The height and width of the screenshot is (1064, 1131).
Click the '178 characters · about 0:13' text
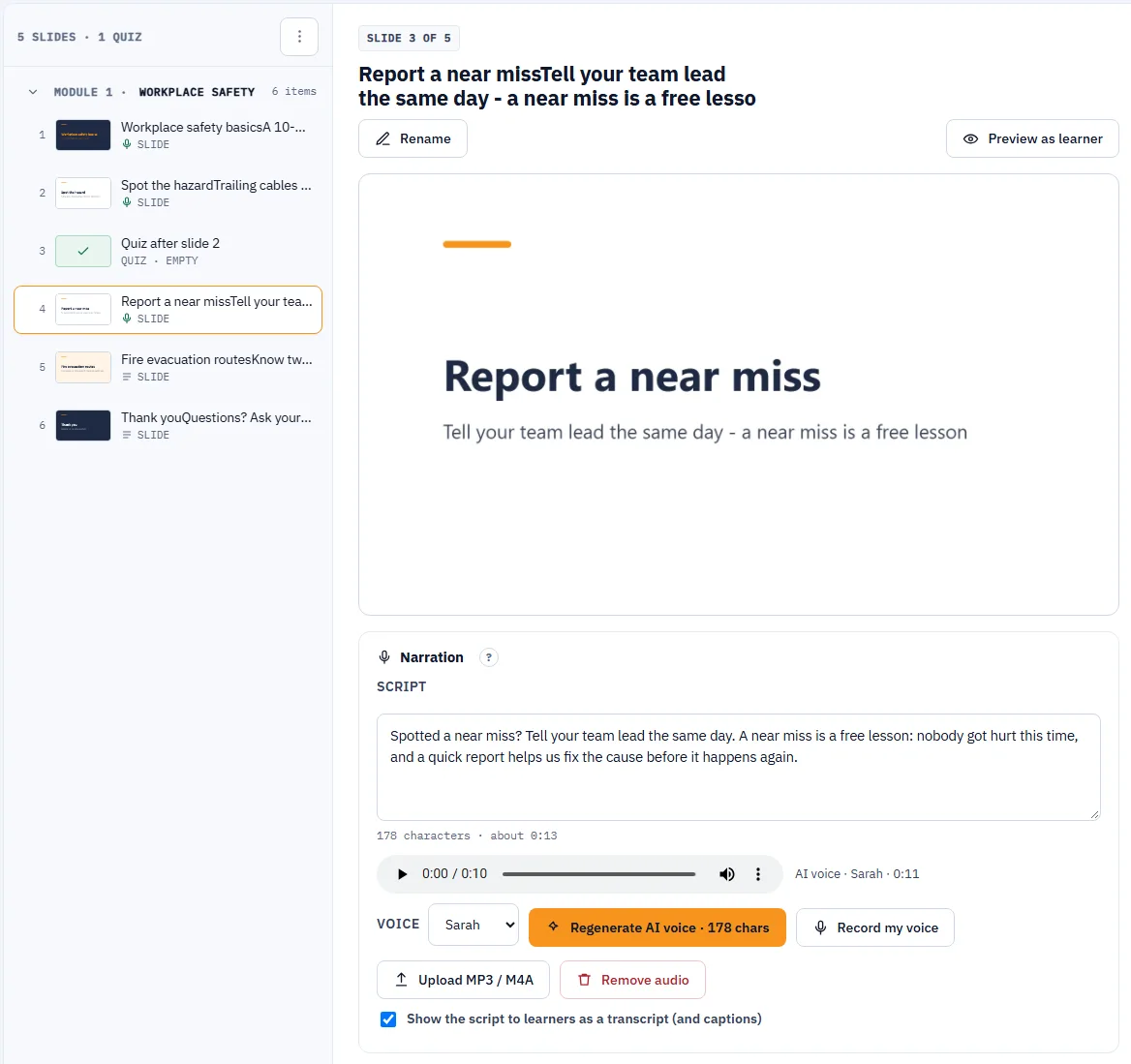click(467, 836)
